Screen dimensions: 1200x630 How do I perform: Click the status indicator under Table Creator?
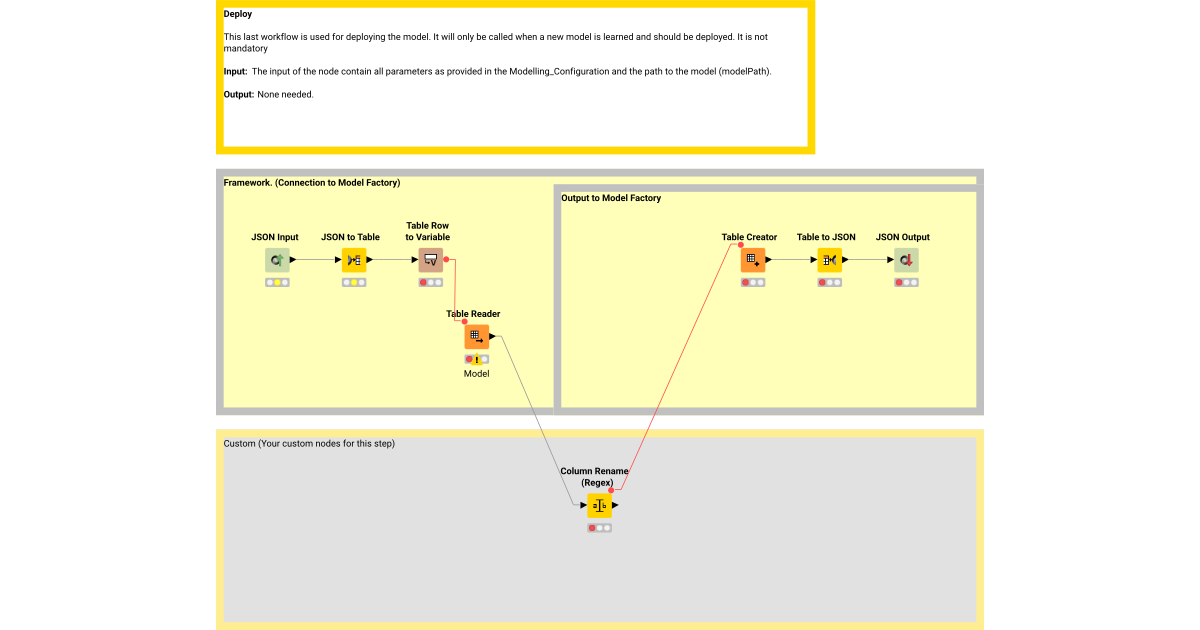coord(753,281)
